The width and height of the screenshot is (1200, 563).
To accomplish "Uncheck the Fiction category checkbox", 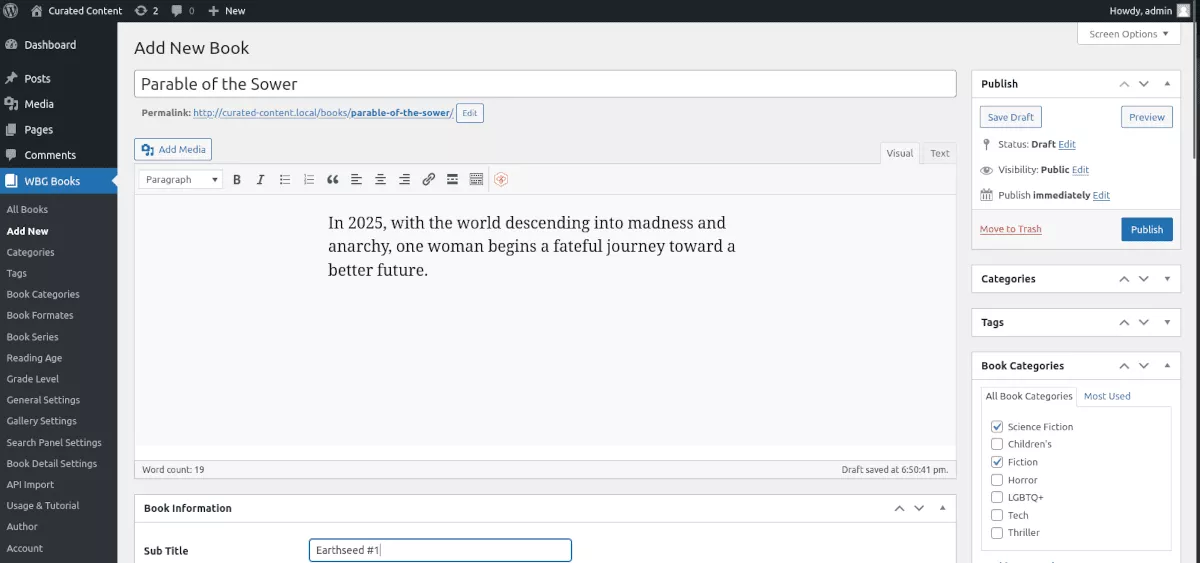I will click(x=997, y=462).
